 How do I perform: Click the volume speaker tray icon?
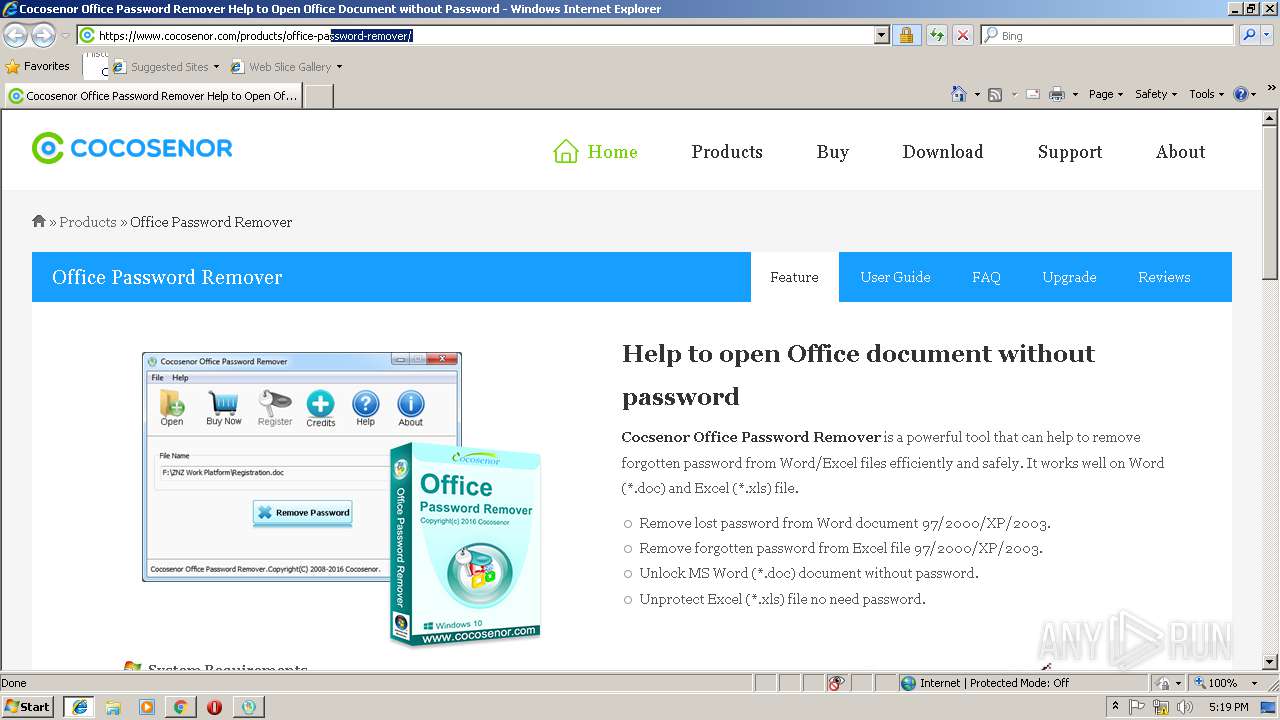[x=1185, y=707]
